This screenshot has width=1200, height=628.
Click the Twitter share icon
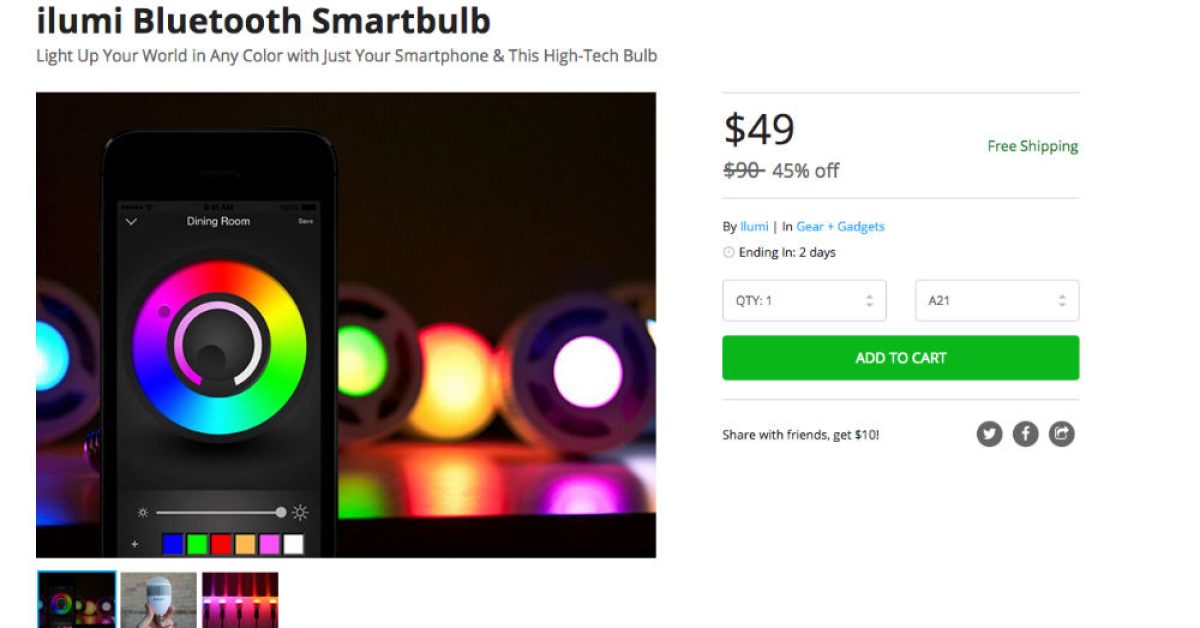coord(989,433)
